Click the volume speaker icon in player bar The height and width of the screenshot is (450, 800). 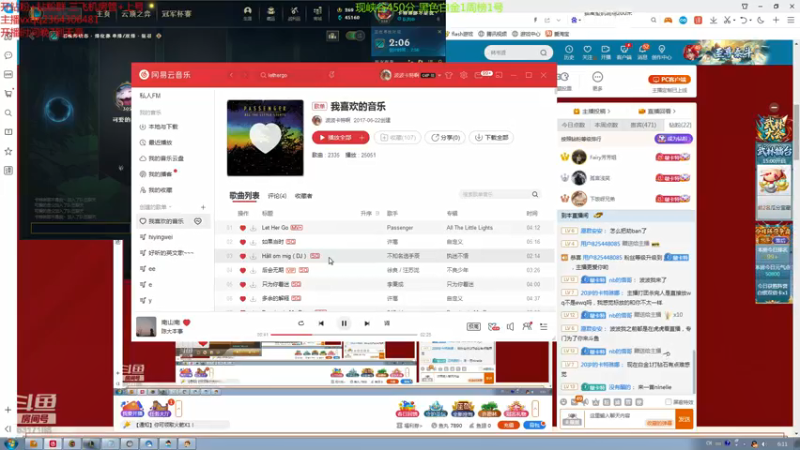tap(510, 327)
